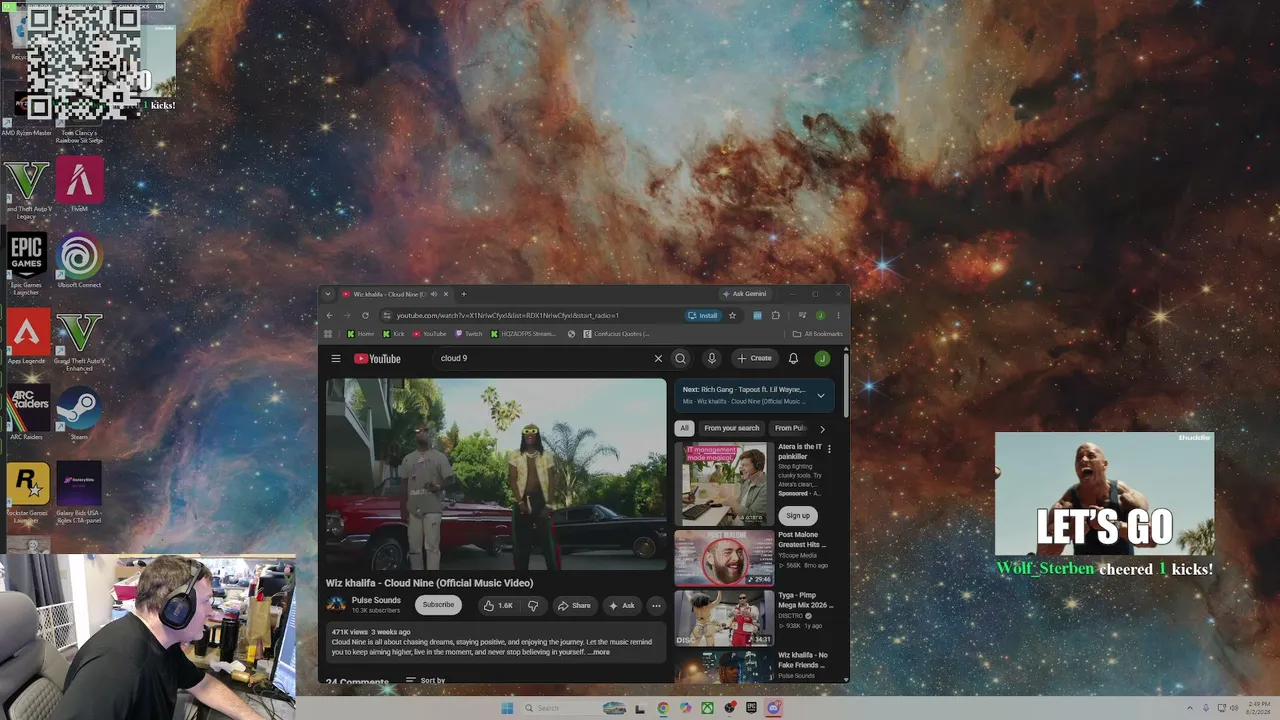Share the Cloud Nine video

point(573,605)
